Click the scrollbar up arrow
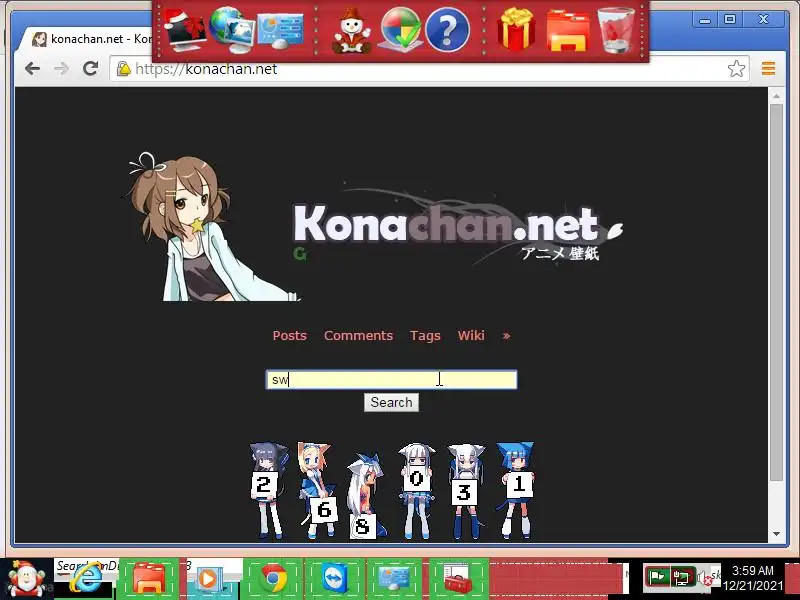The width and height of the screenshot is (800, 600). pos(776,96)
